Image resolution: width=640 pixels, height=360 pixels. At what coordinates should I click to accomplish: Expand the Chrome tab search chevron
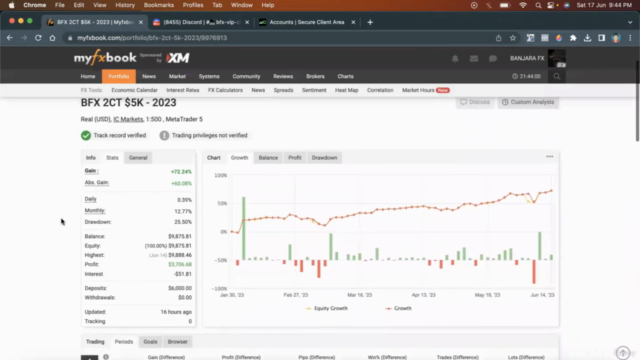(x=630, y=22)
